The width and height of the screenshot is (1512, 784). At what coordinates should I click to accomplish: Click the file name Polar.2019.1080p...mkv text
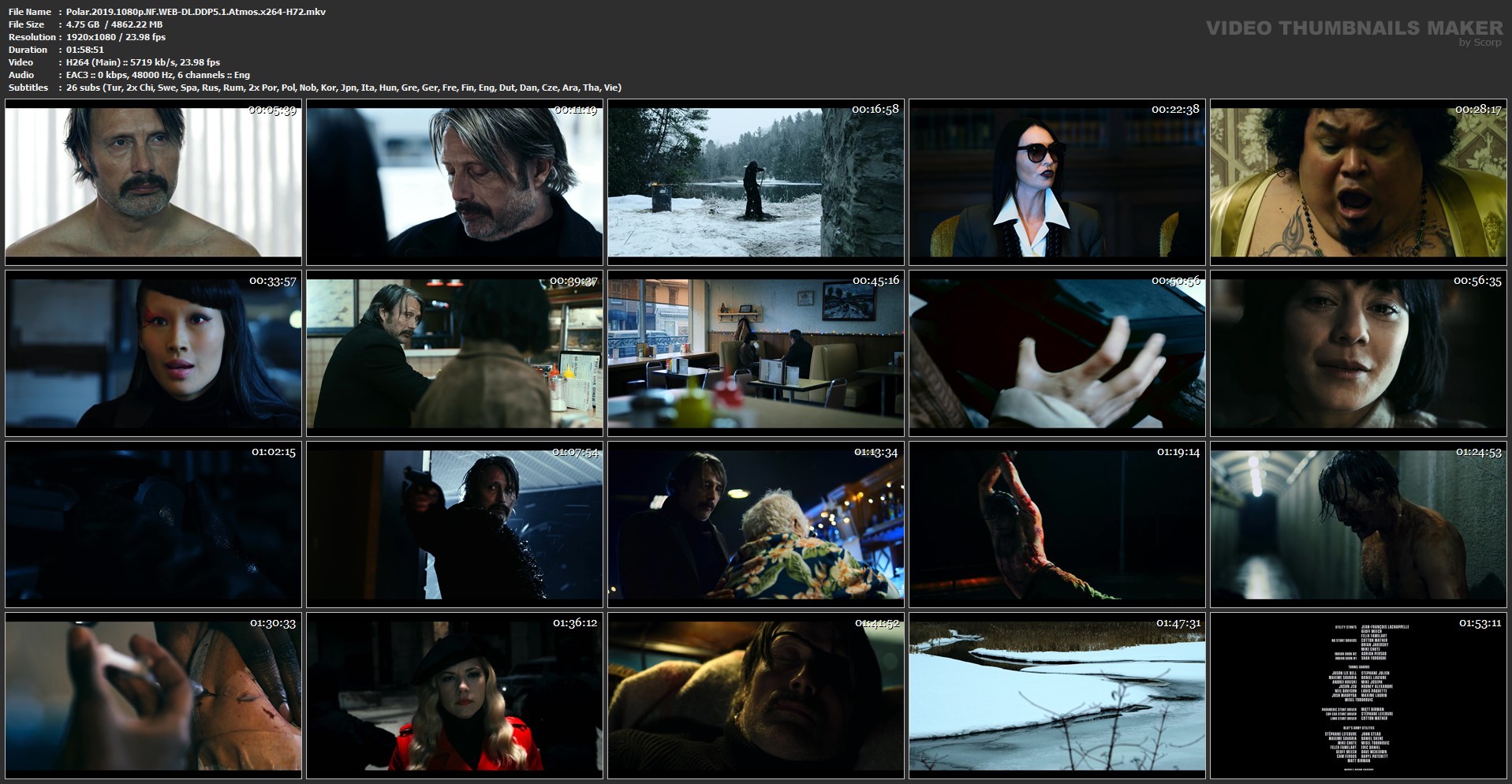click(x=196, y=12)
